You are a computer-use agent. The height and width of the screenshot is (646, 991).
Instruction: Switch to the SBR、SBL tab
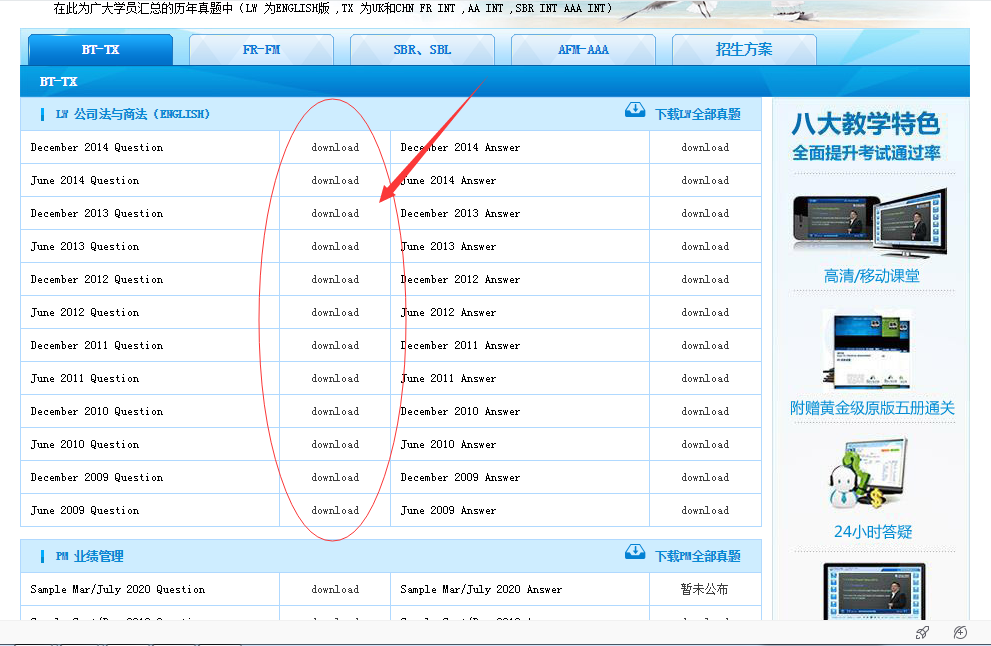tap(422, 49)
